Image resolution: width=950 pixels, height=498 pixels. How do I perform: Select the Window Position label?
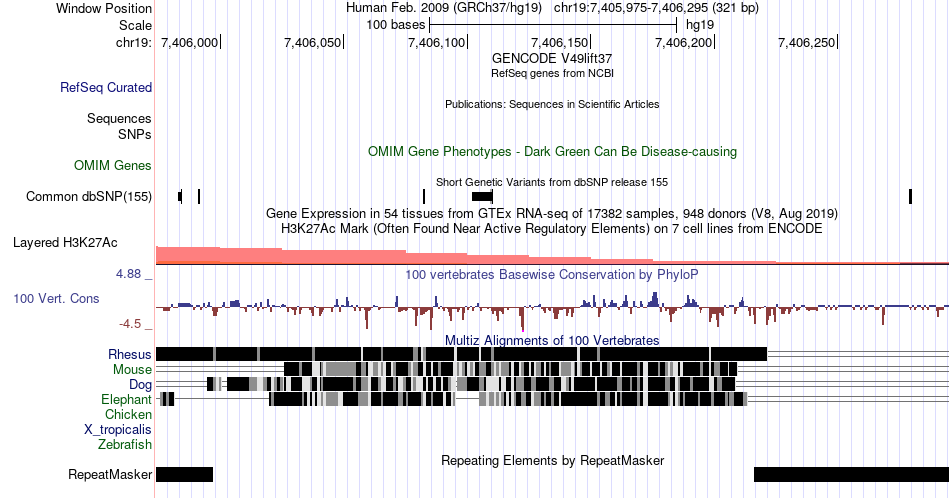coord(104,8)
